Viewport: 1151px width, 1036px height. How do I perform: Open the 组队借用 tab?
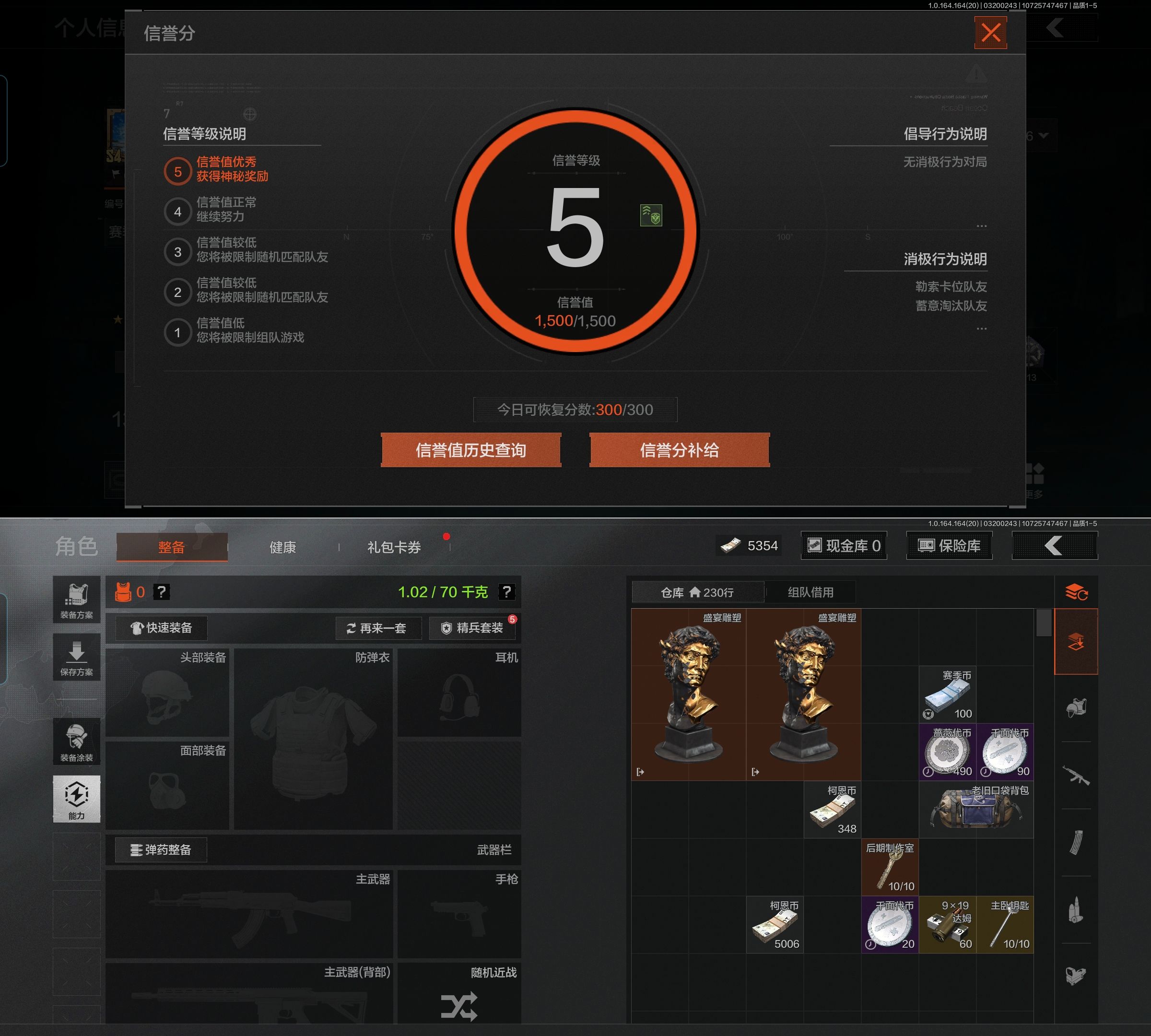pos(810,592)
